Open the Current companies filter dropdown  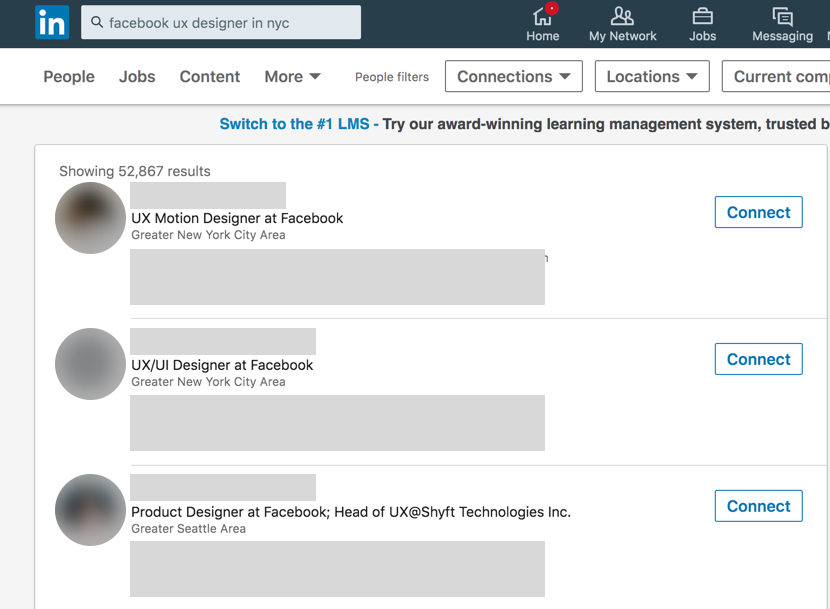coord(776,76)
